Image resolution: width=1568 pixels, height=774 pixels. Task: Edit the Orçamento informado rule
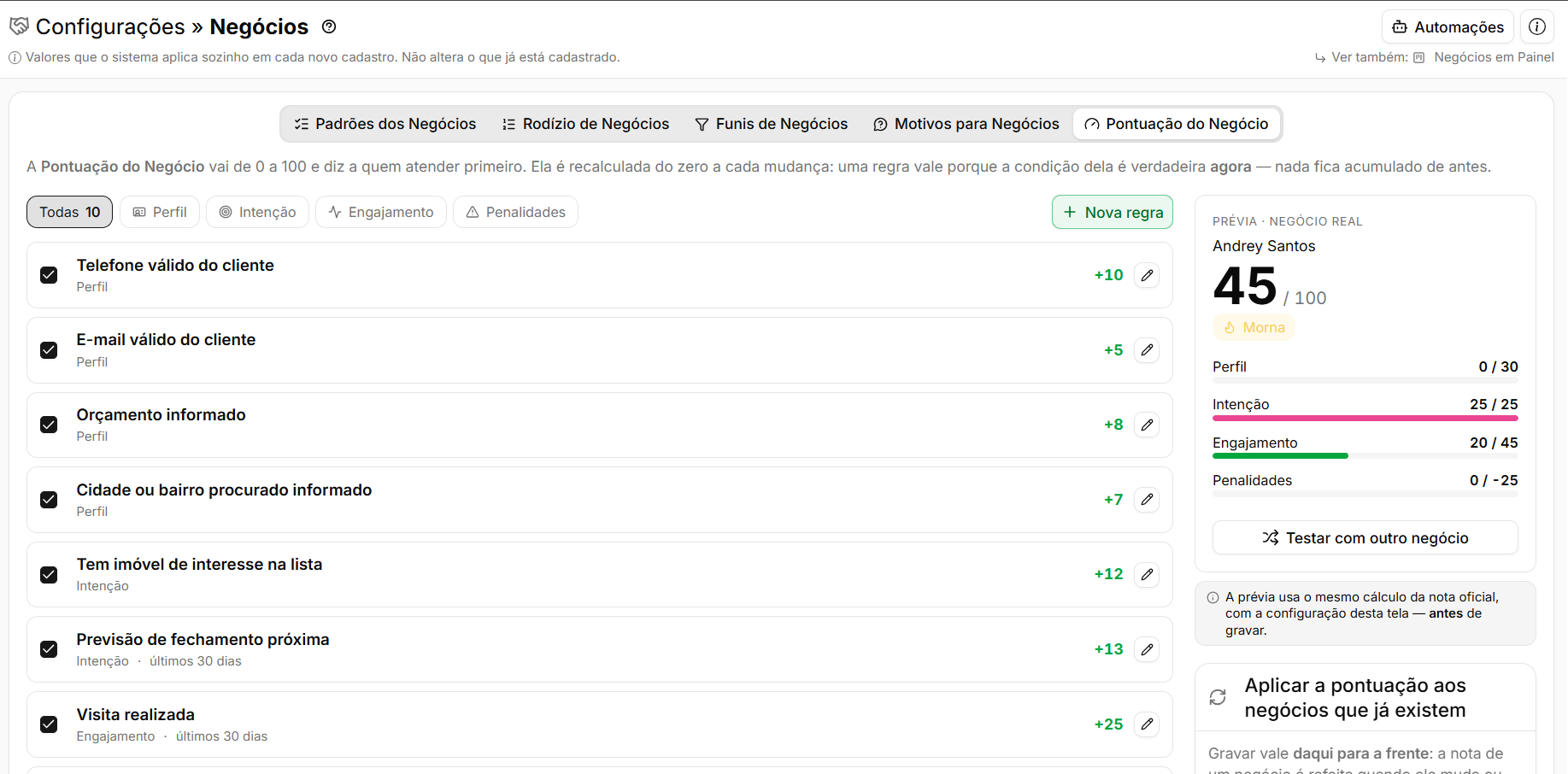pos(1147,425)
